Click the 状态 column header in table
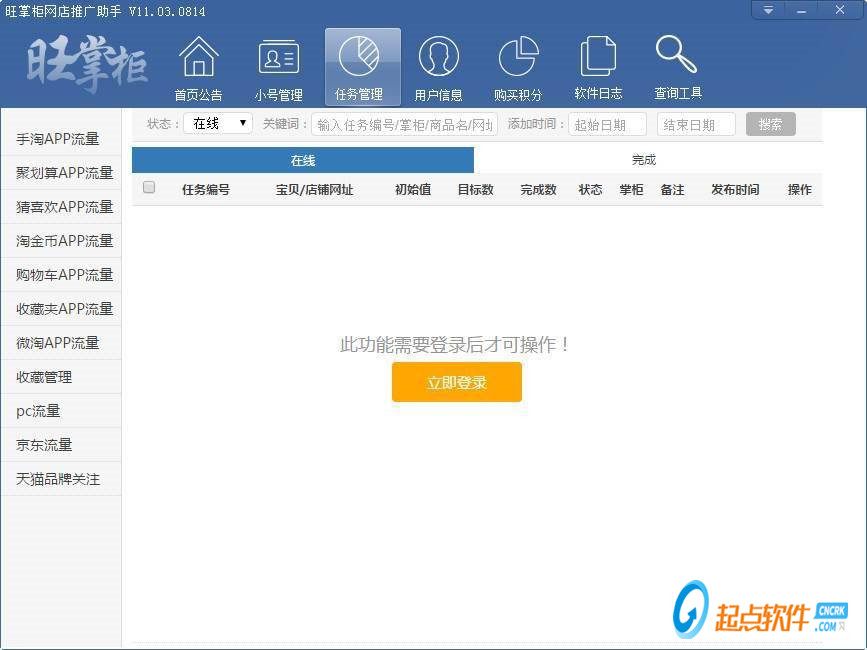This screenshot has height=650, width=867. coord(590,190)
